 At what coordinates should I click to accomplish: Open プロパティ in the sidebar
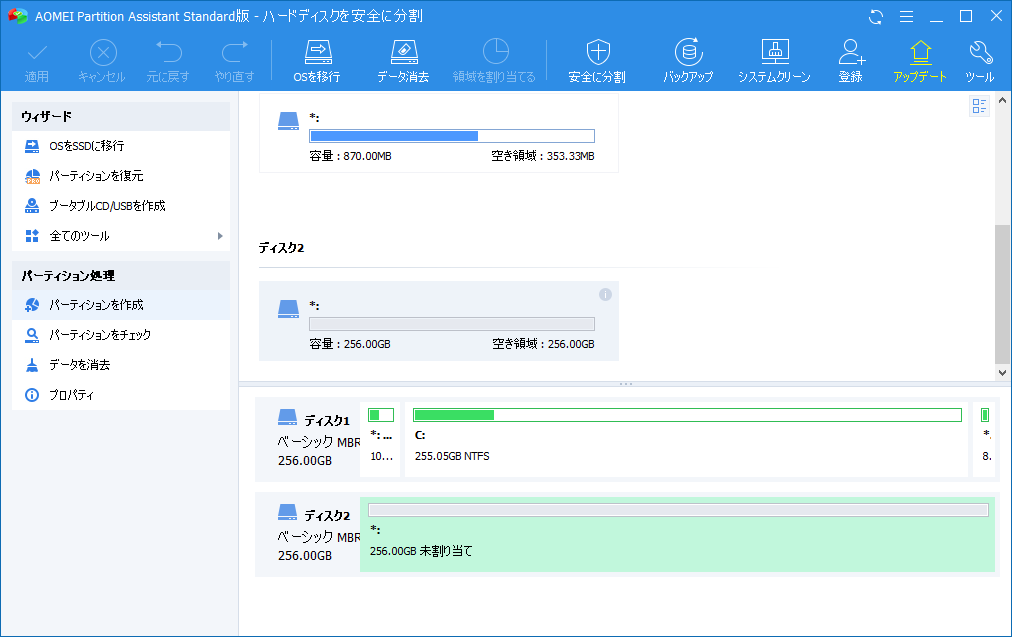click(121, 394)
